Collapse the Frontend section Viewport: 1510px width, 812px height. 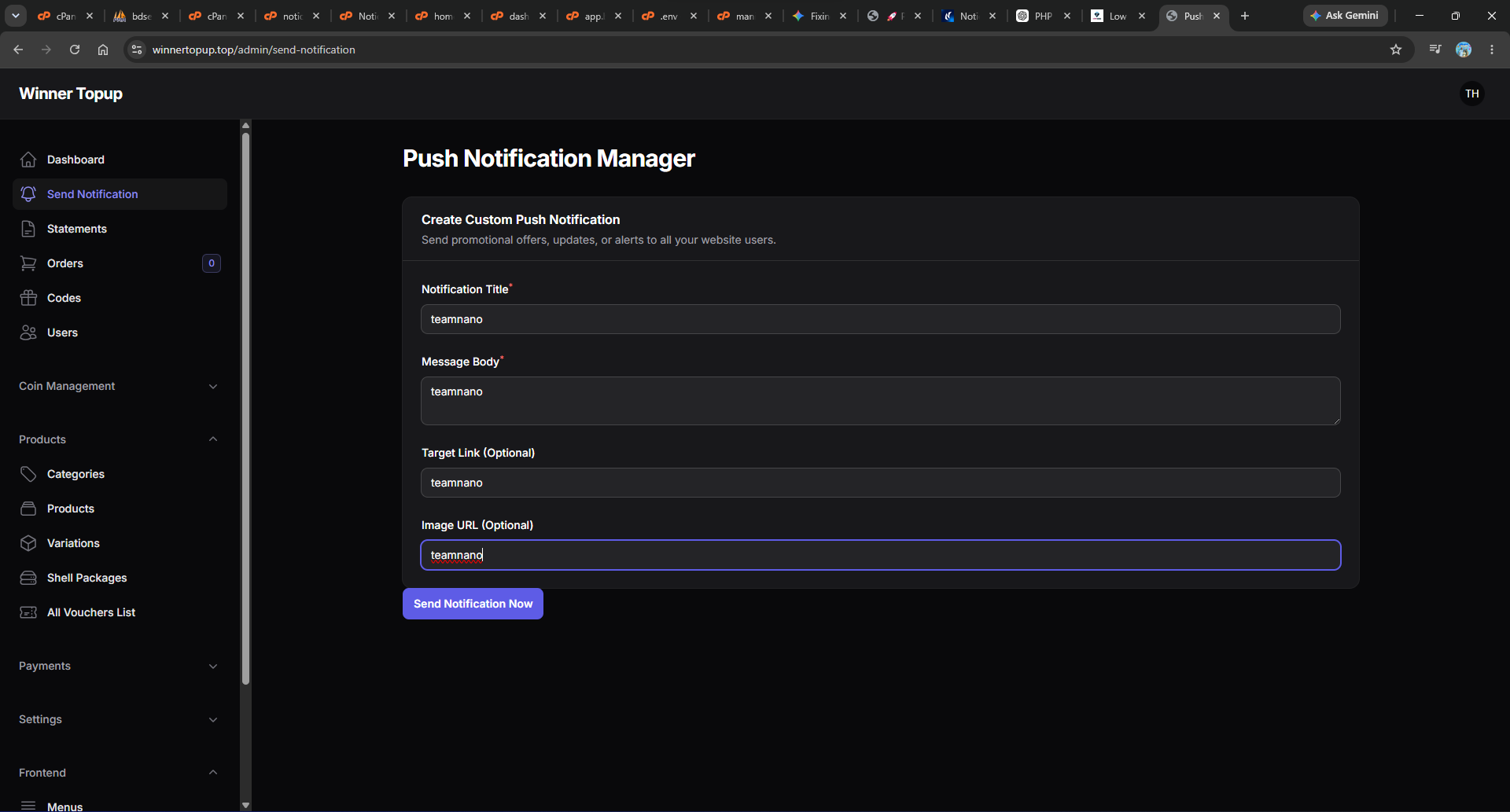[120, 773]
